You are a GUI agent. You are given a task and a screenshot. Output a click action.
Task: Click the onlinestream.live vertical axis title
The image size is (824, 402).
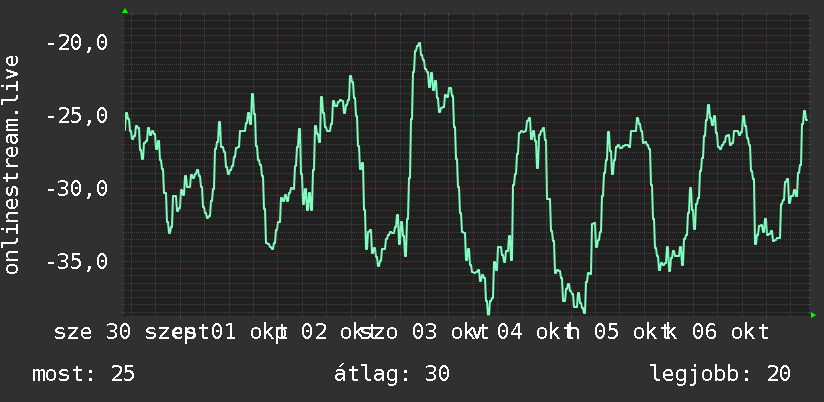coord(11,164)
